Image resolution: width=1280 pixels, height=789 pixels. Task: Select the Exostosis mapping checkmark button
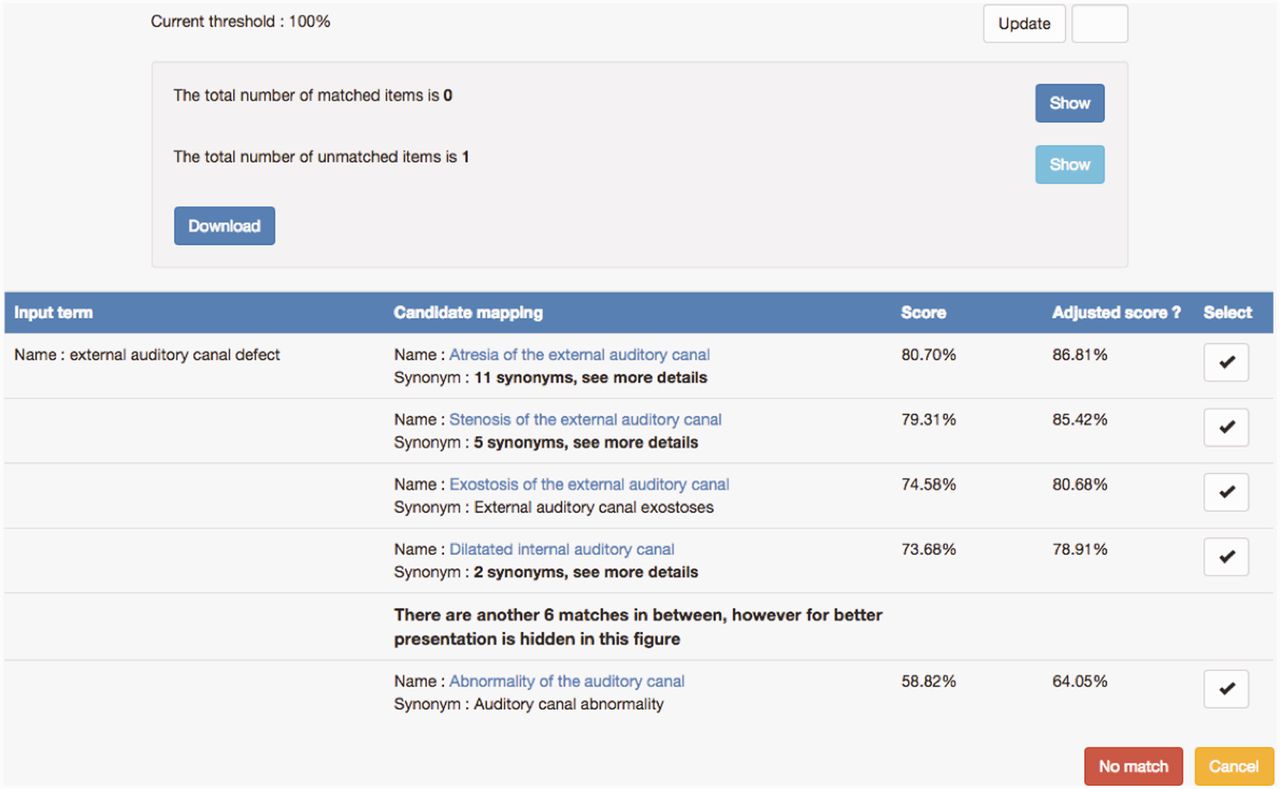click(1226, 492)
